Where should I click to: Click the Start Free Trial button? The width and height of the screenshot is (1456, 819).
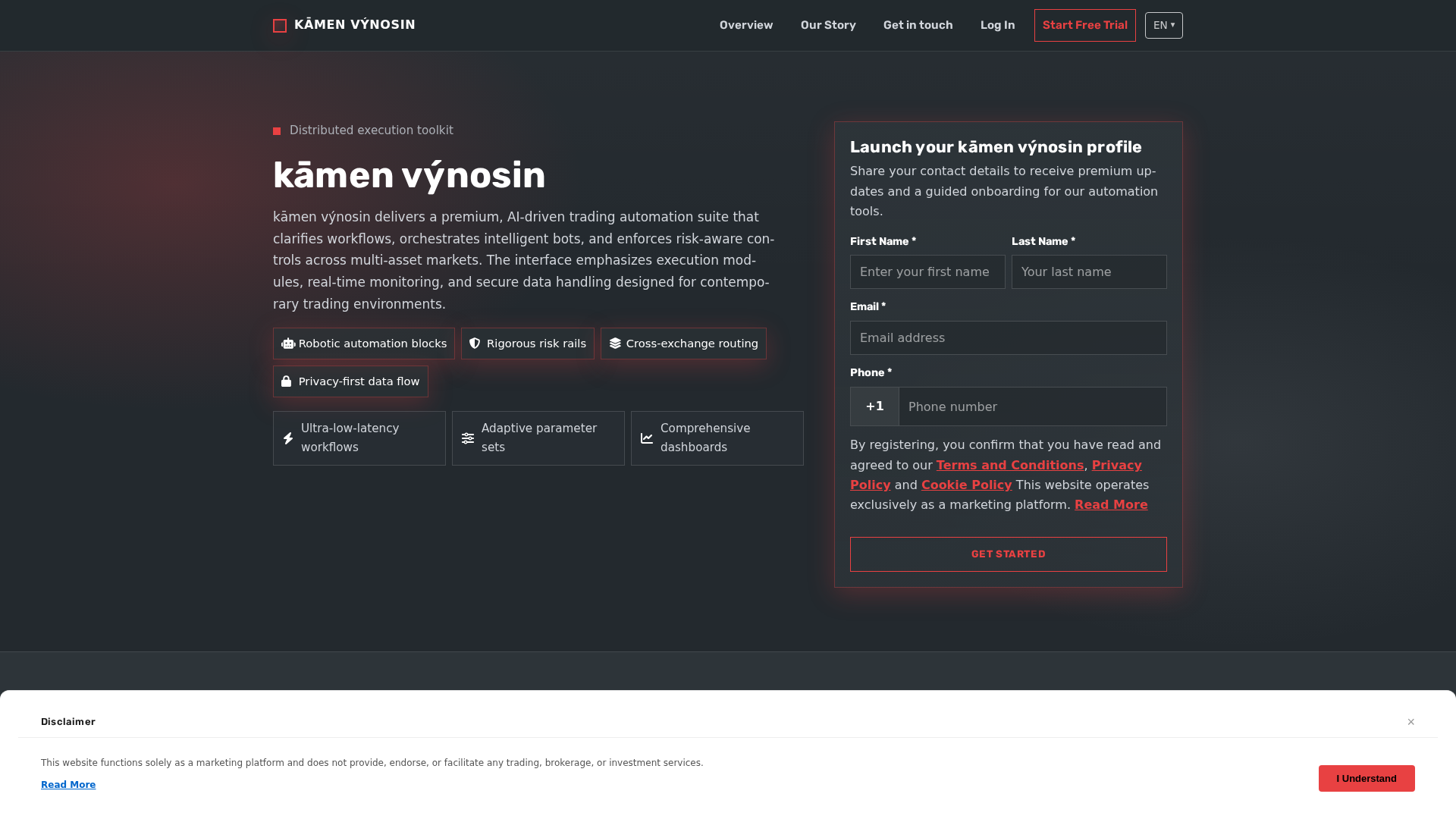(x=1085, y=25)
